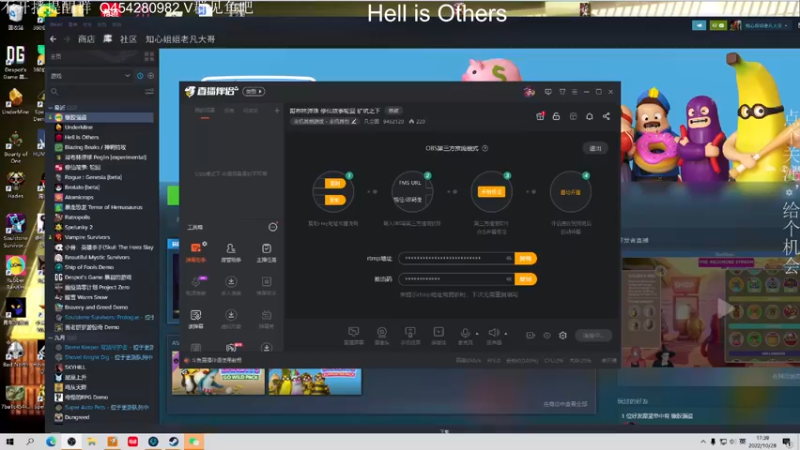Open the room manager assistant tool

231,252
